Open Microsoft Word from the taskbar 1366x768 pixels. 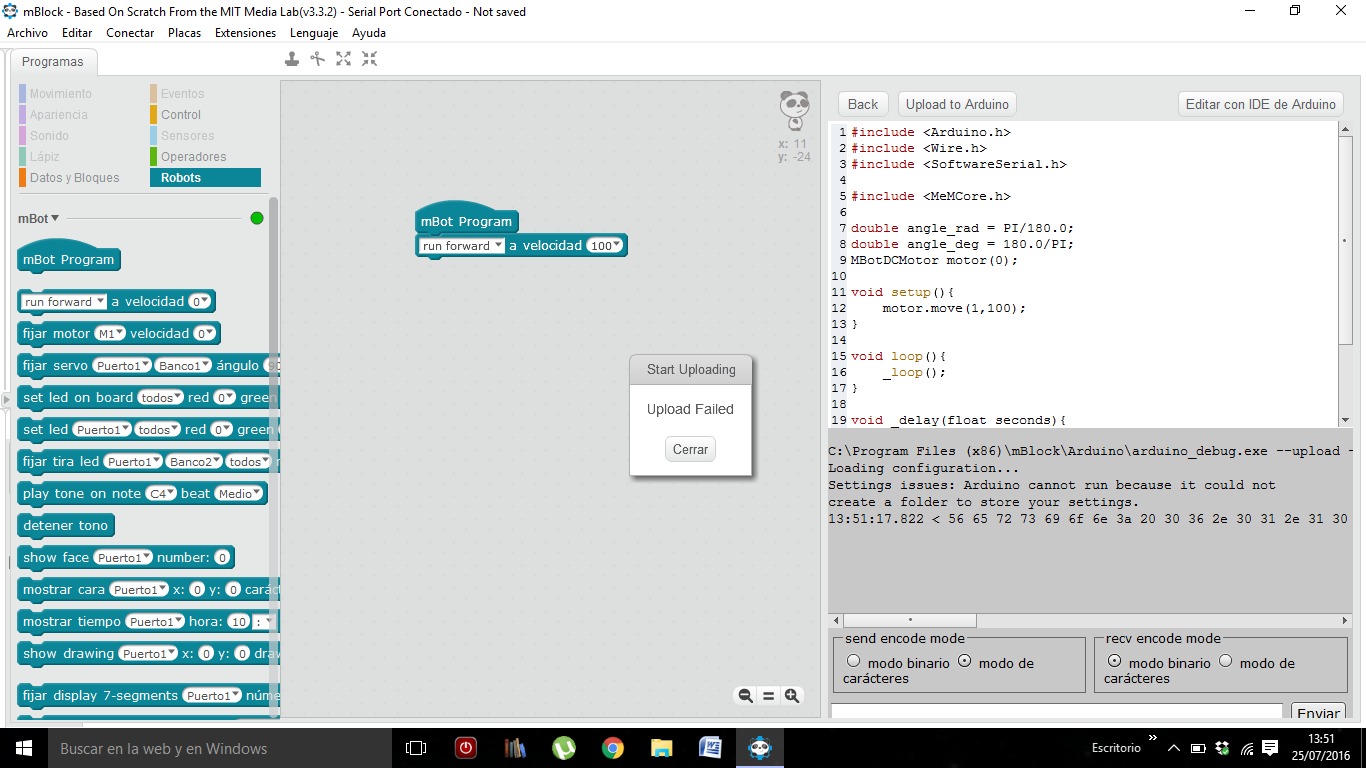[711, 748]
